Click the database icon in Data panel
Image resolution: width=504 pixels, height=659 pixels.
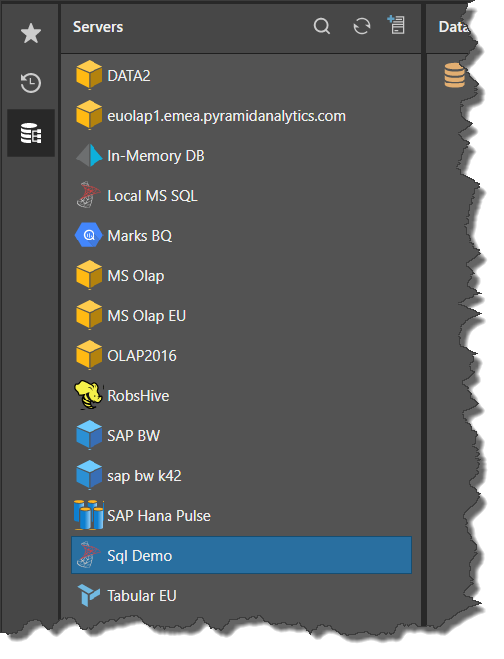click(454, 76)
